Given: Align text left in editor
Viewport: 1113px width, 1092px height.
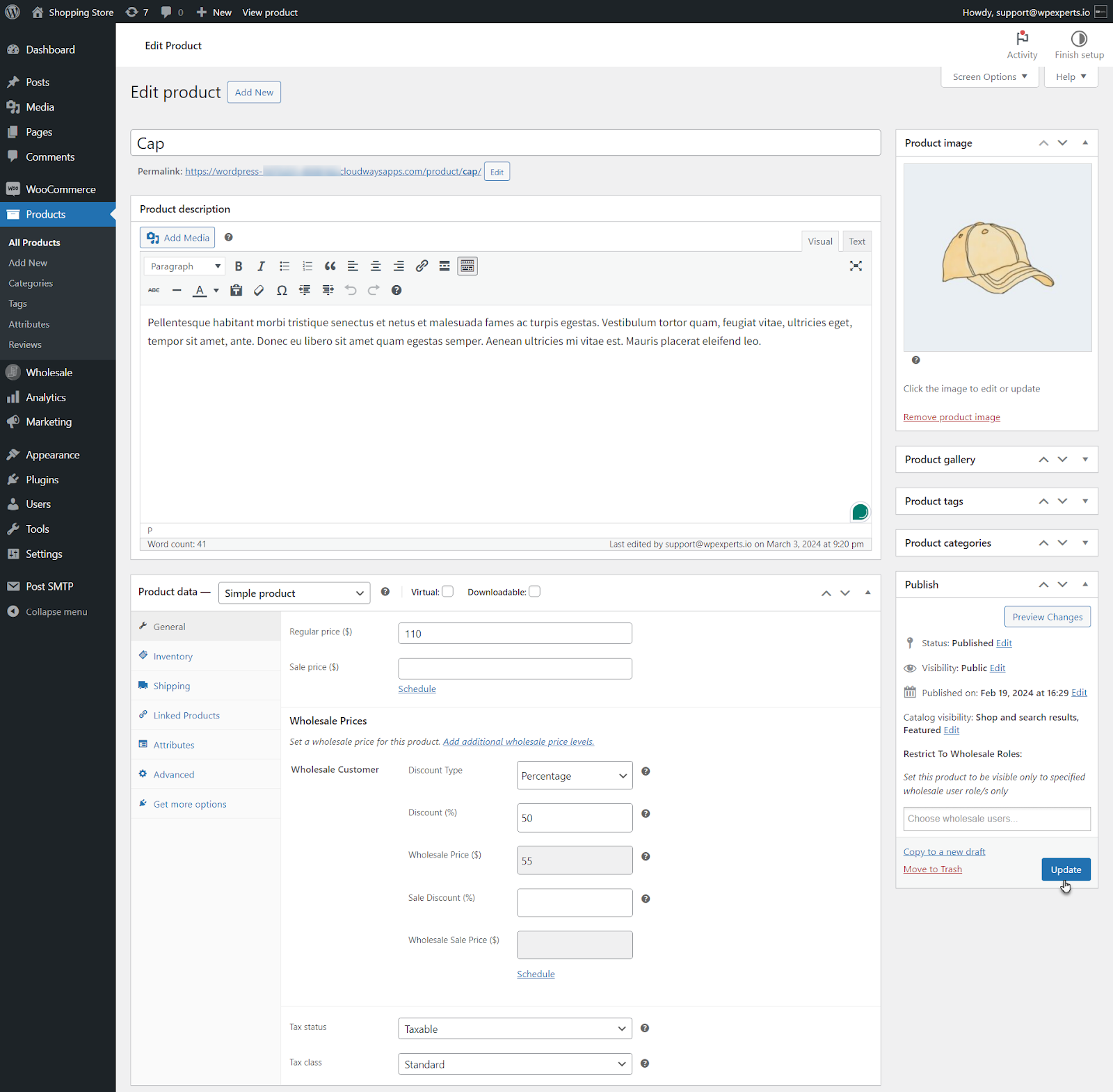Looking at the screenshot, I should point(353,266).
